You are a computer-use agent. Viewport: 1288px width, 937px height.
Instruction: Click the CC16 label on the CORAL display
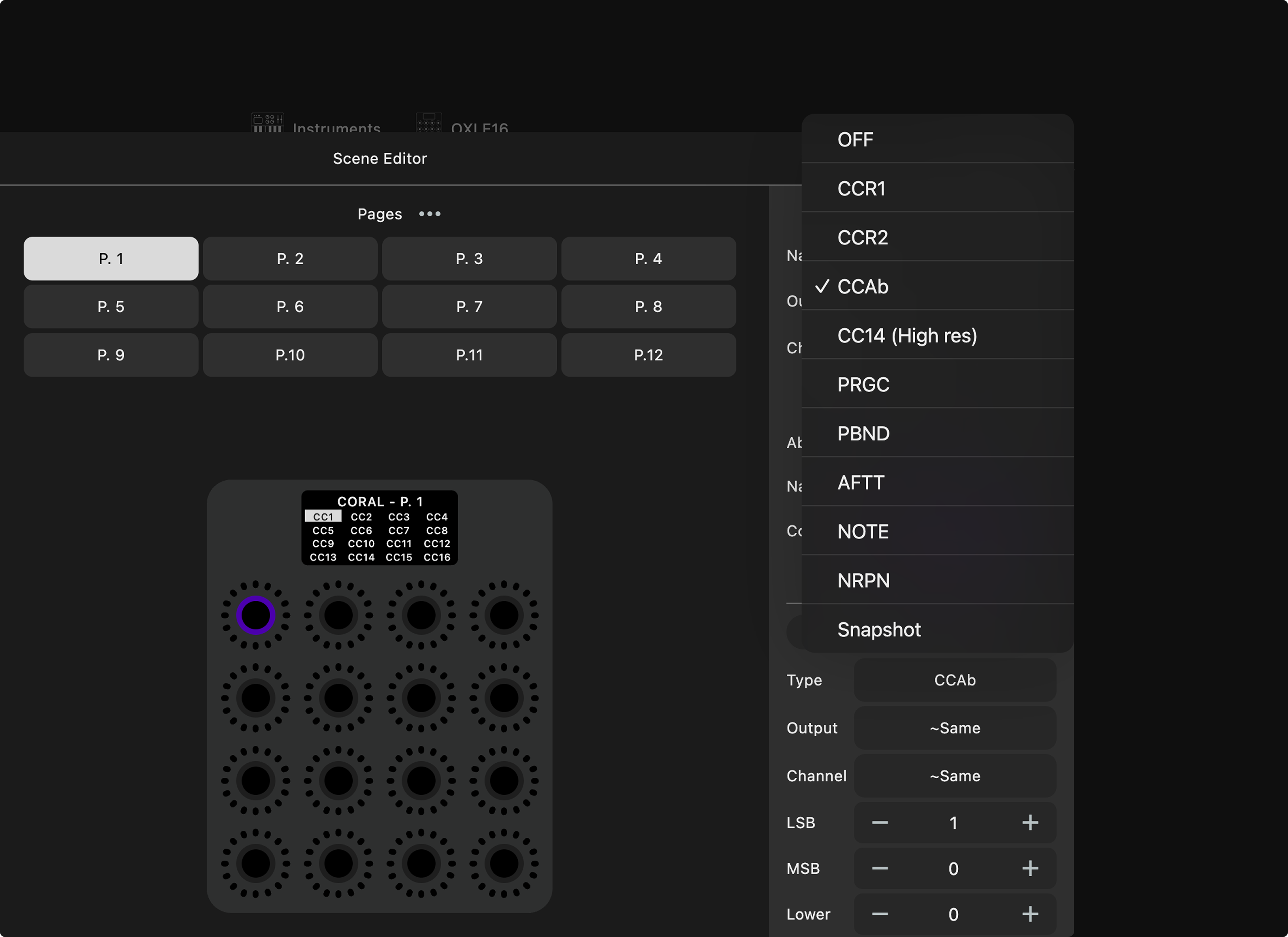(437, 557)
